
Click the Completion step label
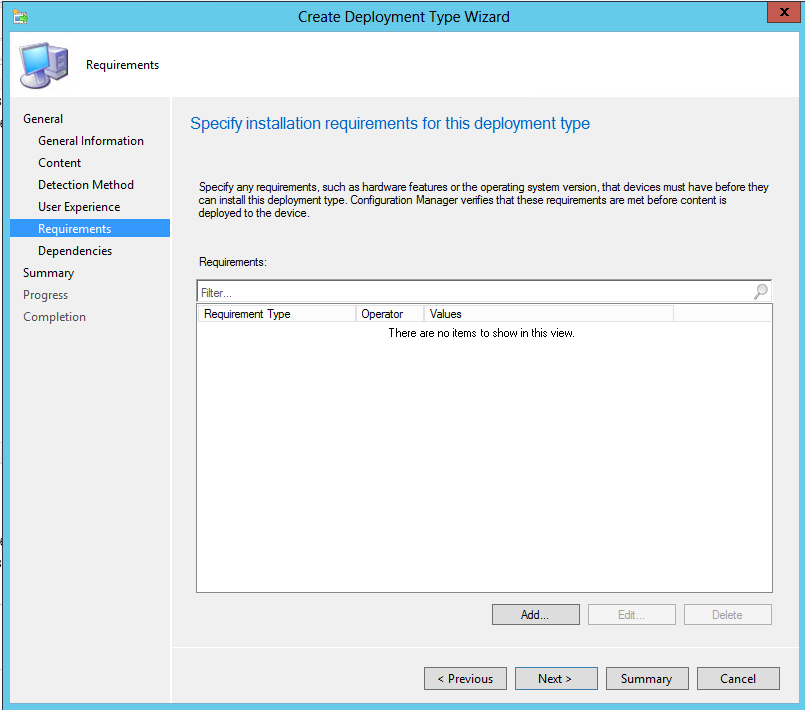coord(54,317)
